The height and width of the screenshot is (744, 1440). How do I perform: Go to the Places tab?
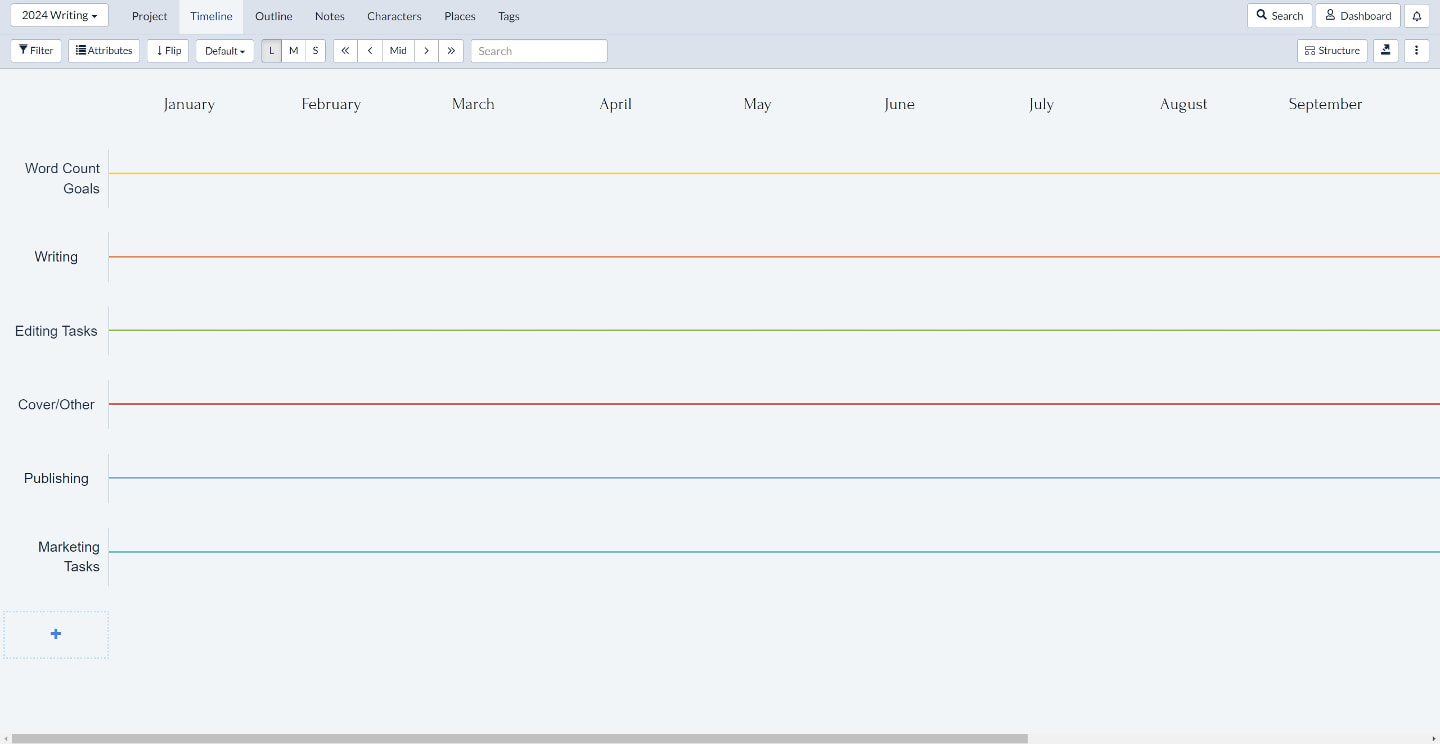pos(460,17)
